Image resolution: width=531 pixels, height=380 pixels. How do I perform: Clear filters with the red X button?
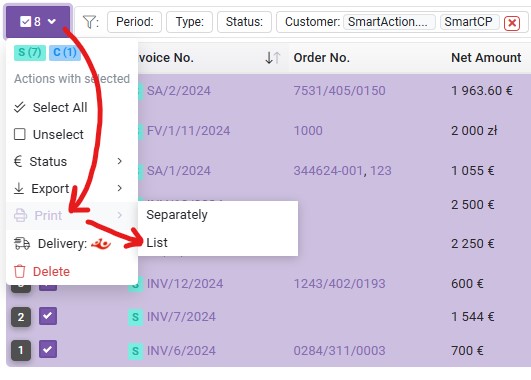click(x=512, y=23)
